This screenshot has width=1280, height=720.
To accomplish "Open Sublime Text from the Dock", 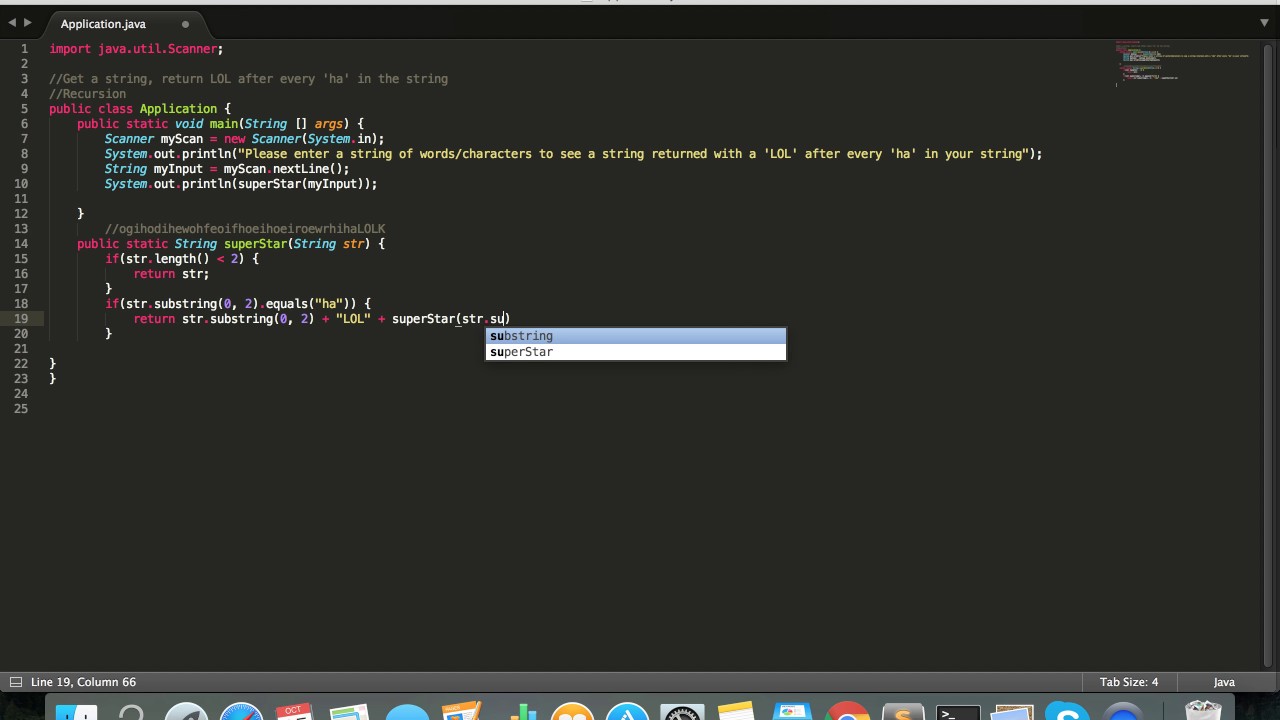I will point(902,712).
